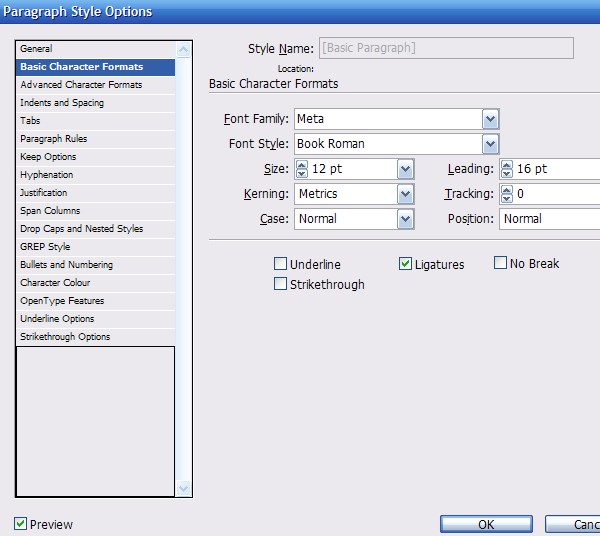Increase the Tracking stepper value

[506, 189]
